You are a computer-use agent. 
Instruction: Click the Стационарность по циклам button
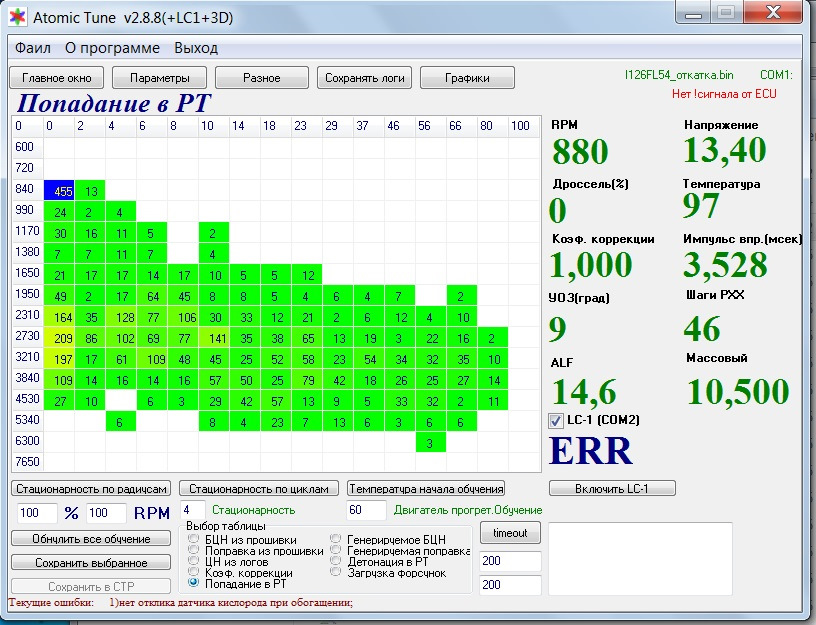click(x=258, y=488)
